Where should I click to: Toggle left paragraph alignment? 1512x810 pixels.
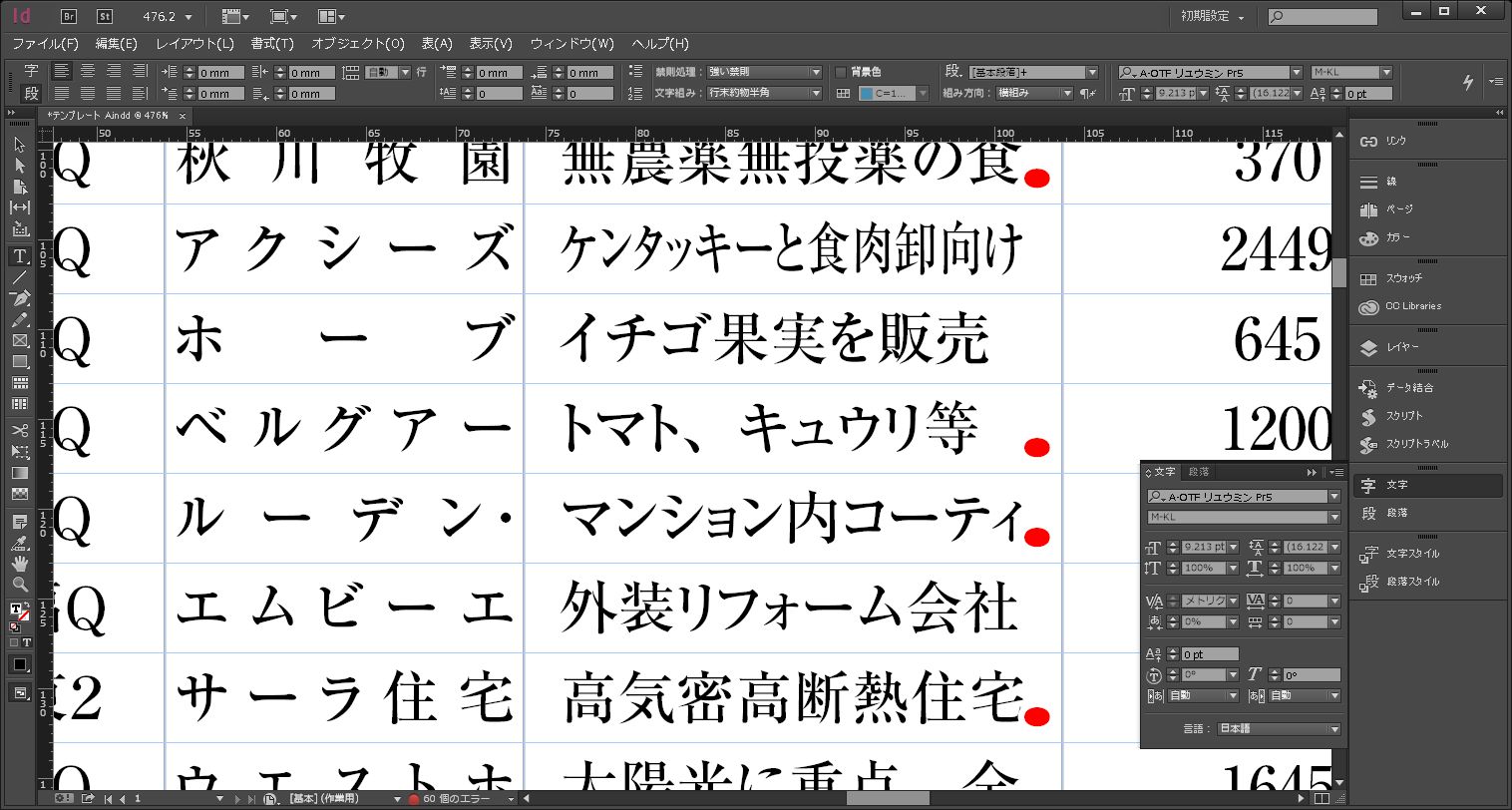(62, 71)
